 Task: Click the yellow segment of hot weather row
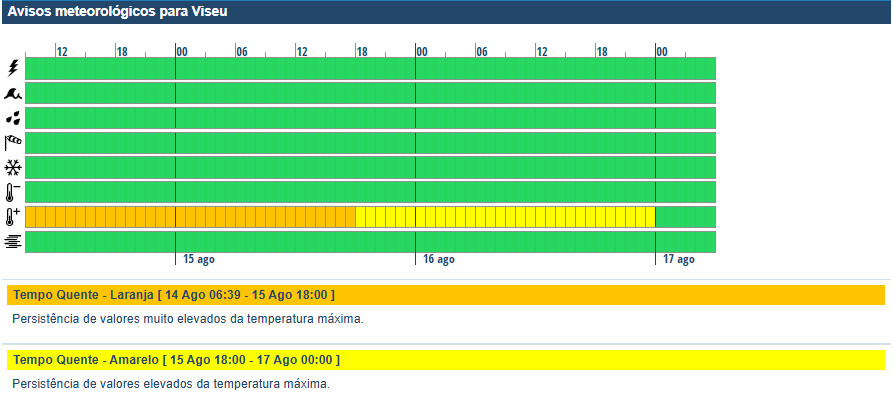click(x=505, y=217)
